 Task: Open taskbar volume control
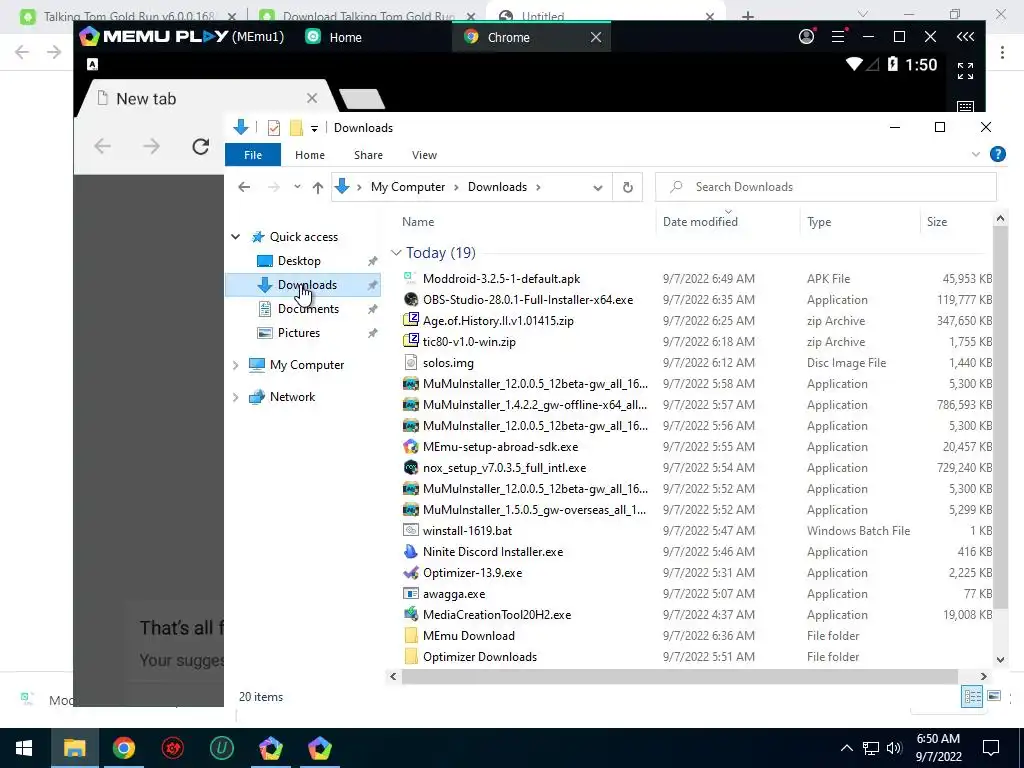tap(894, 748)
